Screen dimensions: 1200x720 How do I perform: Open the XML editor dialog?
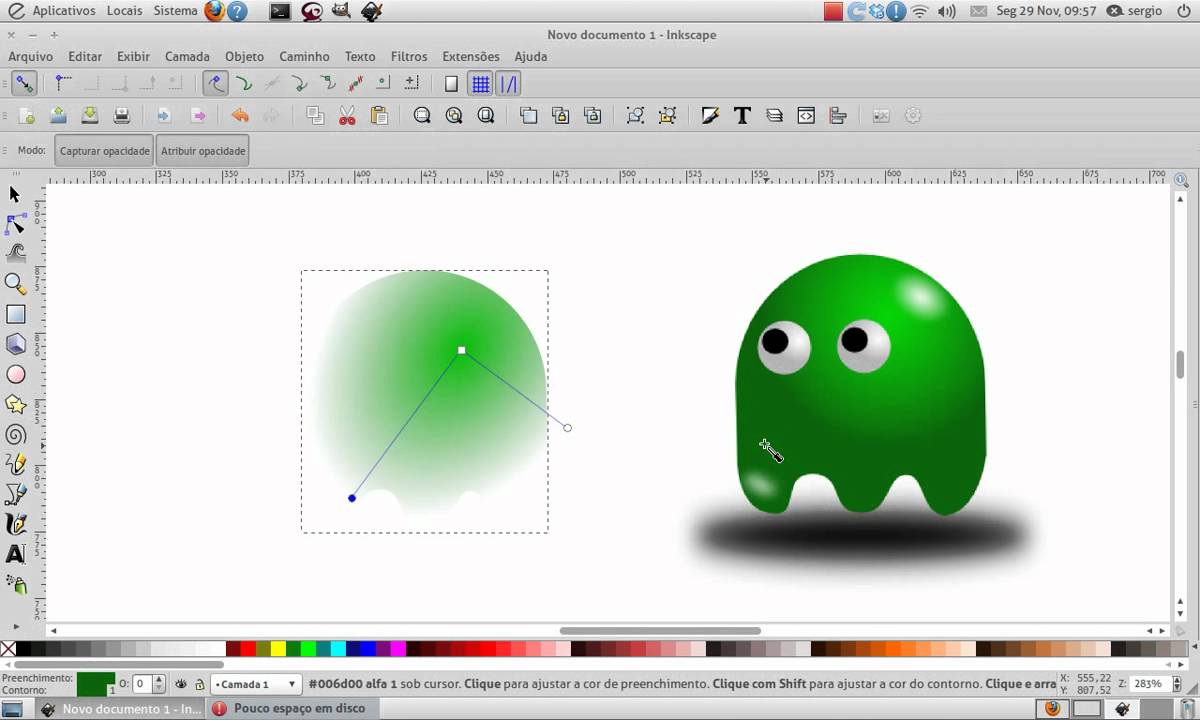(806, 116)
